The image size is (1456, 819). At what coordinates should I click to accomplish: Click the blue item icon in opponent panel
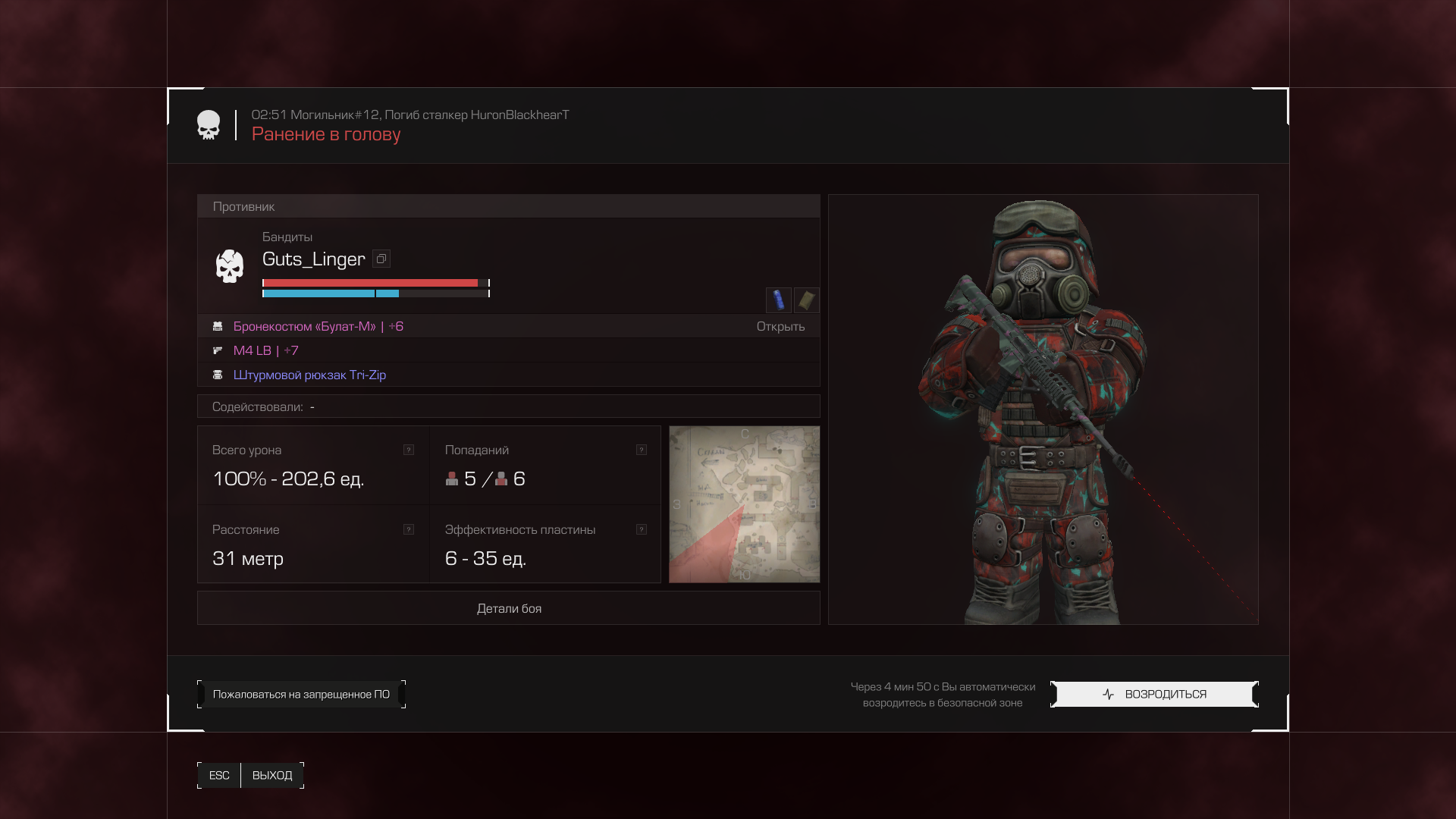(778, 300)
